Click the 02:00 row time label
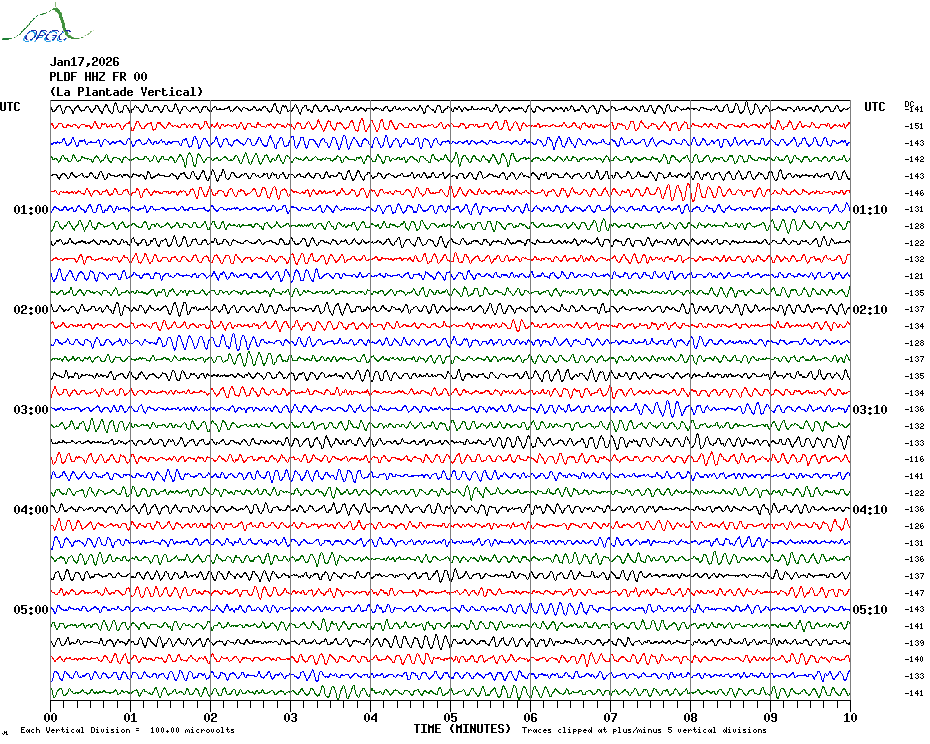The image size is (930, 744). coord(31,310)
